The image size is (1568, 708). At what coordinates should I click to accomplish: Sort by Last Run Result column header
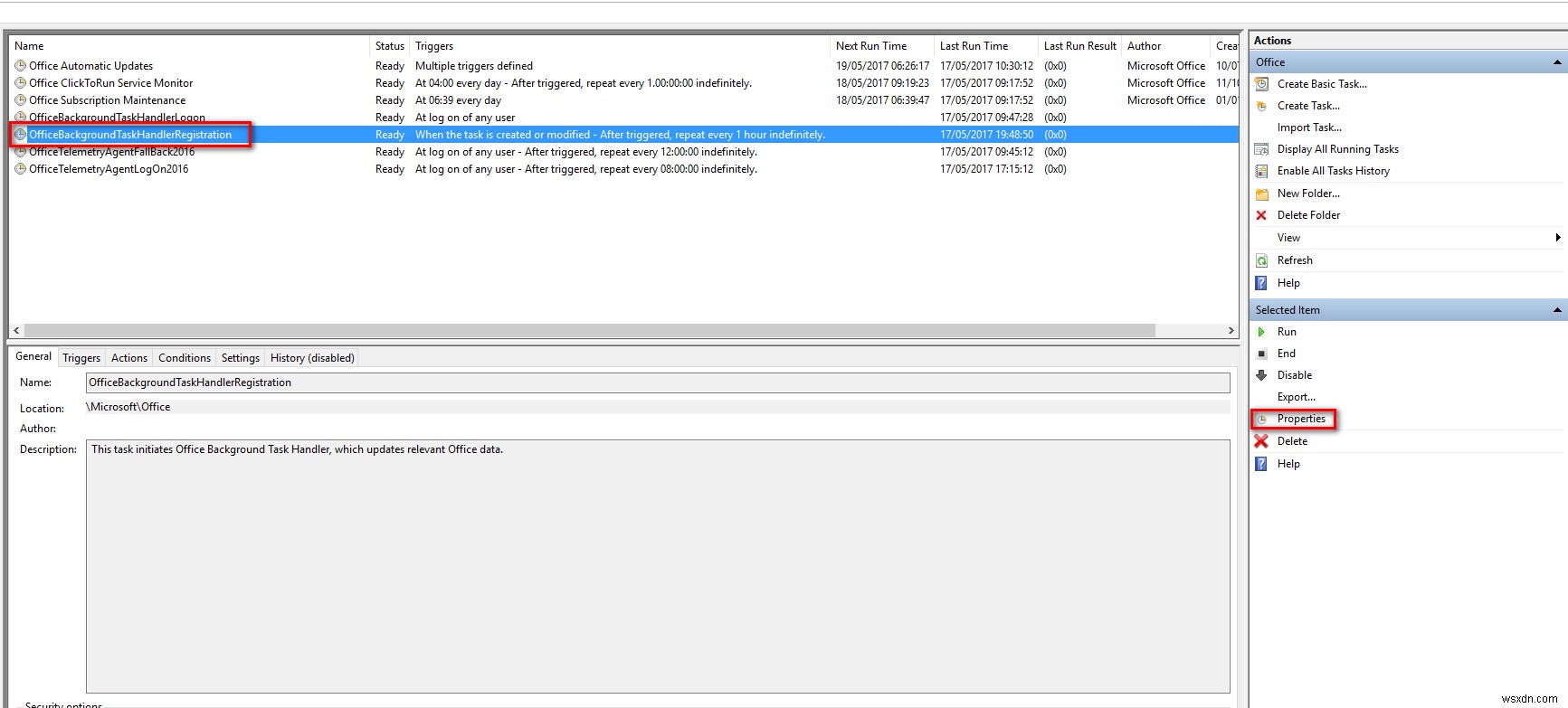pyautogui.click(x=1080, y=46)
